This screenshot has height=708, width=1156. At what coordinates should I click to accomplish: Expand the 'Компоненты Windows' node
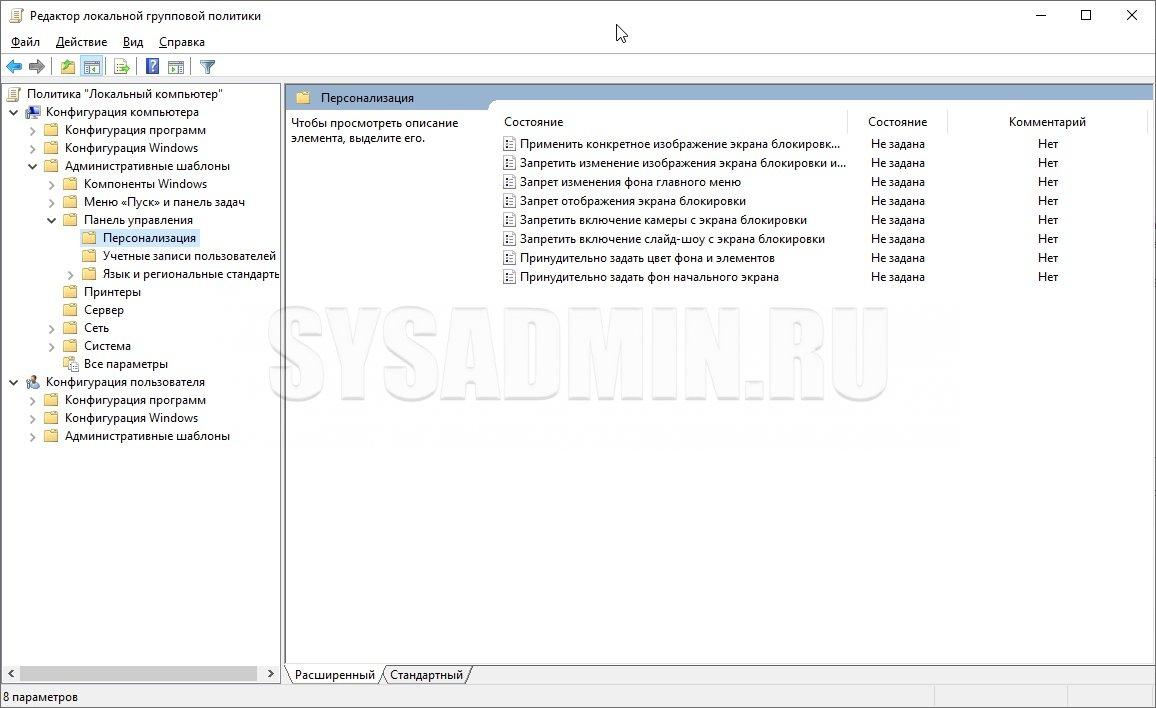tap(52, 184)
